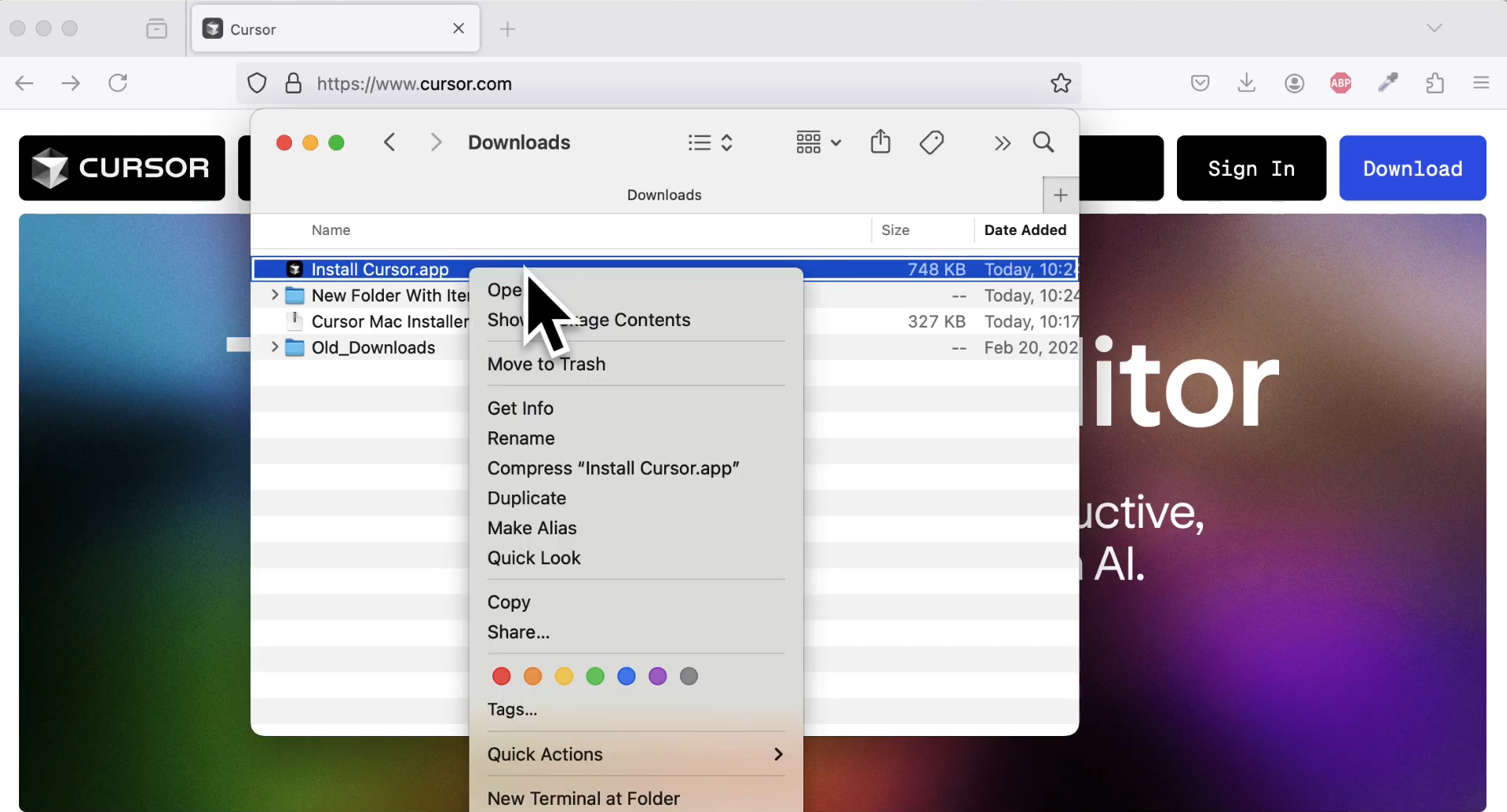Click the Finder forward chevron
Image resolution: width=1507 pixels, height=812 pixels.
click(435, 142)
